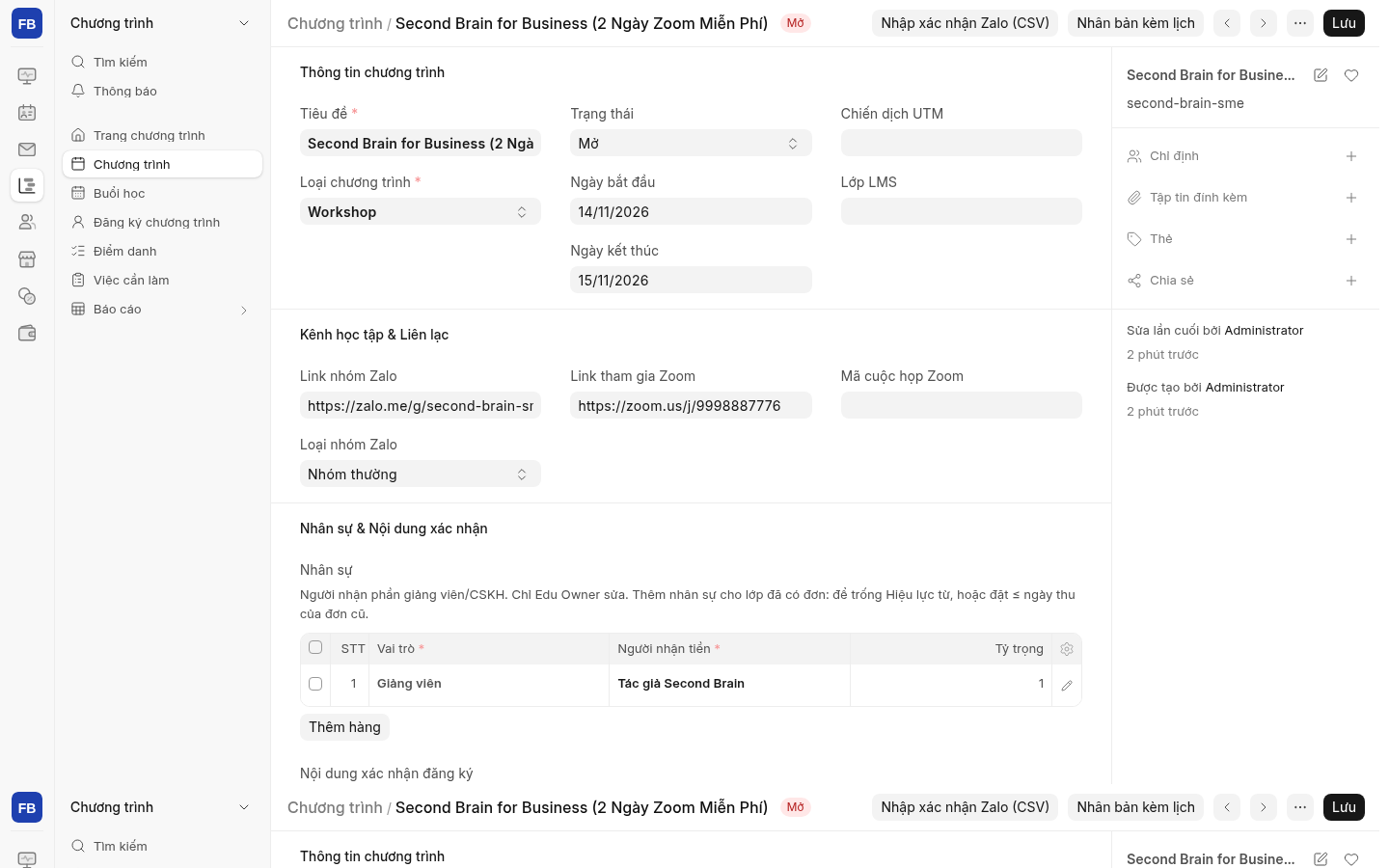Click the Ngày bắt đầu date field
Viewport: 1389px width, 868px height.
point(691,212)
